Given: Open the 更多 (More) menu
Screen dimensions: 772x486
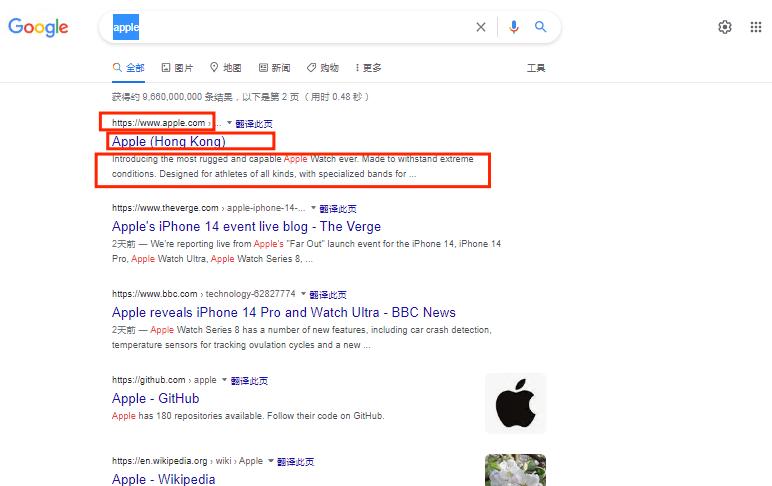Looking at the screenshot, I should (x=369, y=68).
